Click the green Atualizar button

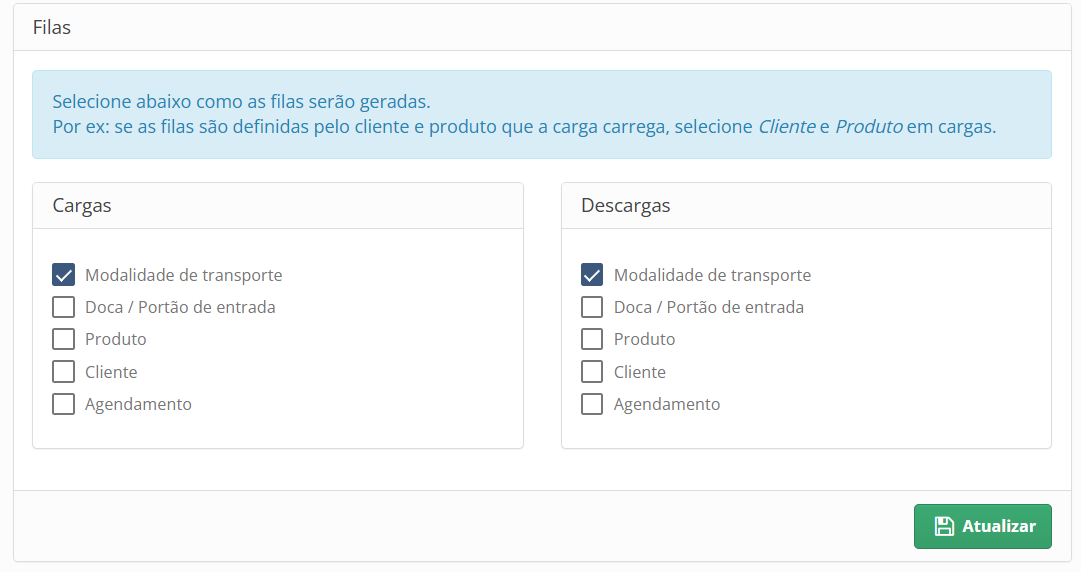[x=982, y=527]
